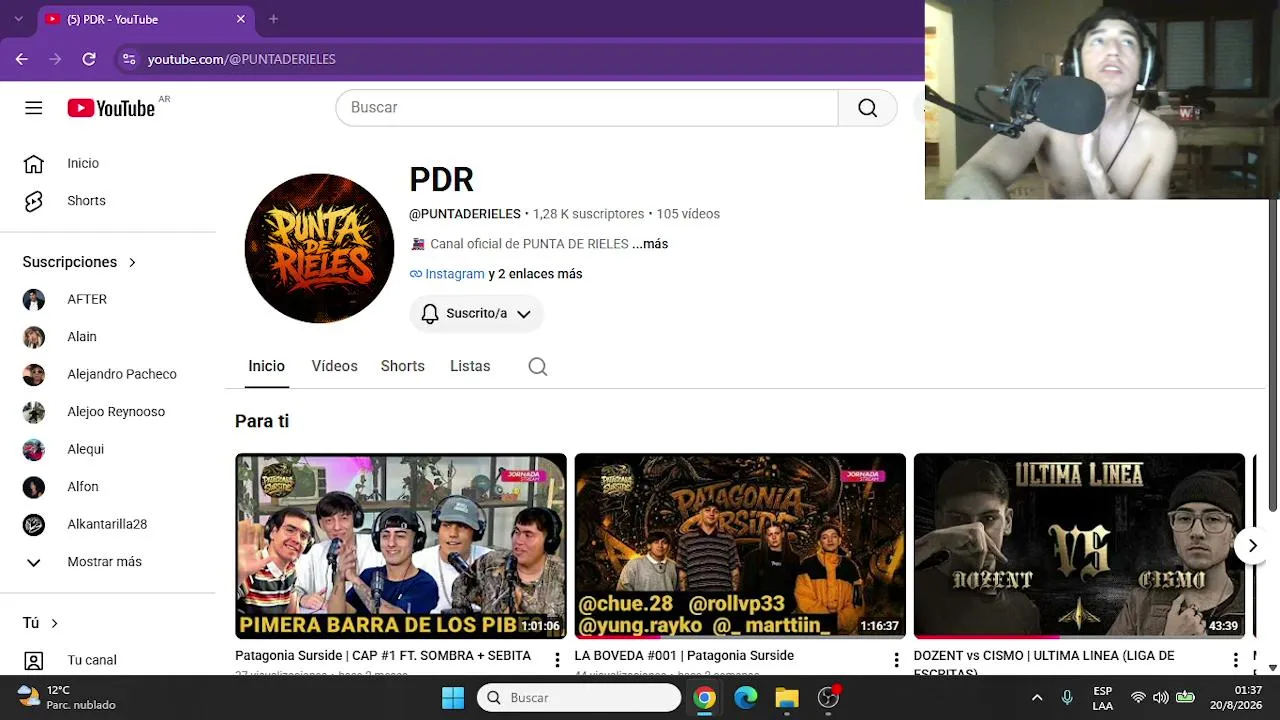
Task: Launch Microsoft Edge from the taskbar
Action: pyautogui.click(x=746, y=697)
